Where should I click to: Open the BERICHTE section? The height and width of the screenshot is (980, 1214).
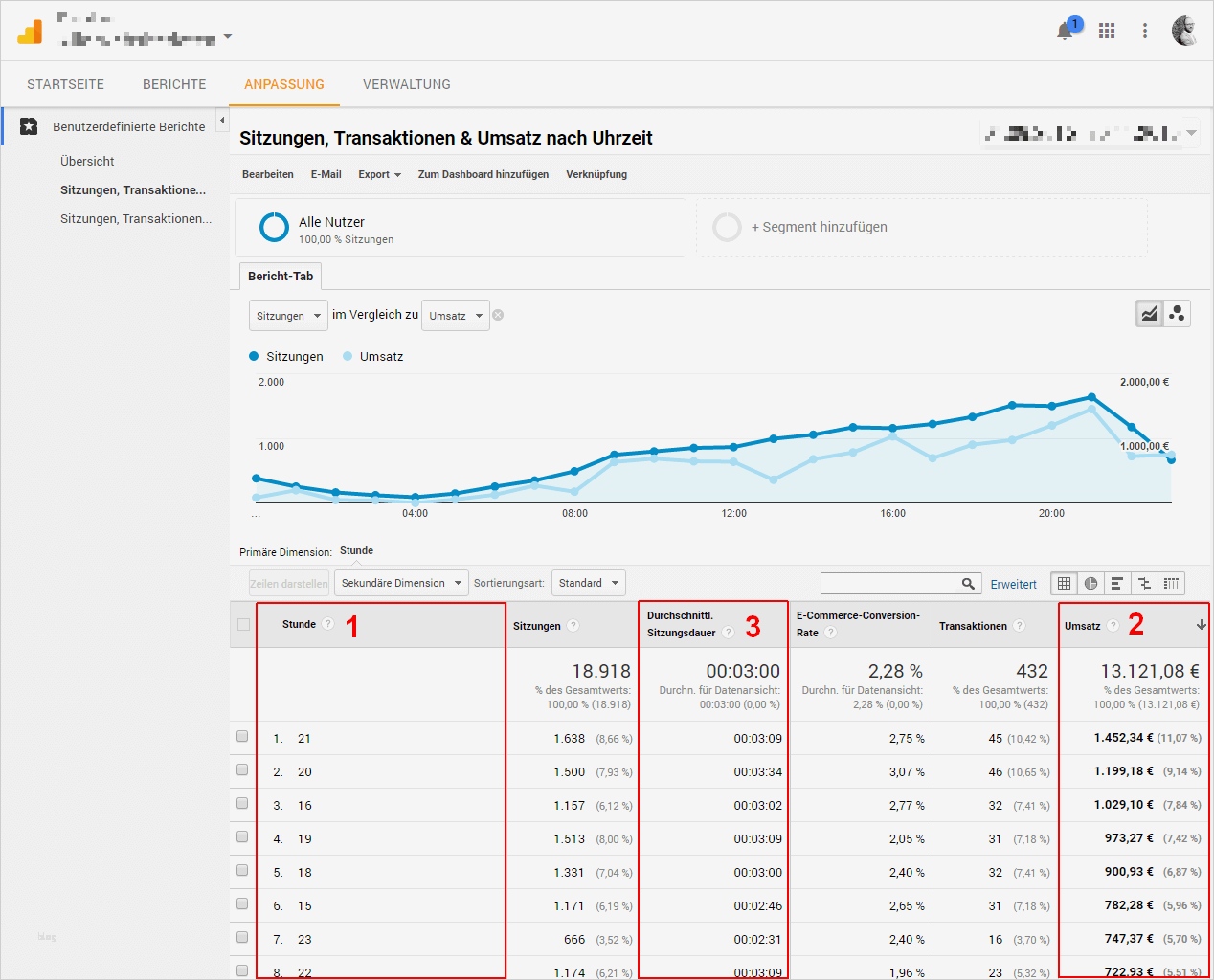174,84
